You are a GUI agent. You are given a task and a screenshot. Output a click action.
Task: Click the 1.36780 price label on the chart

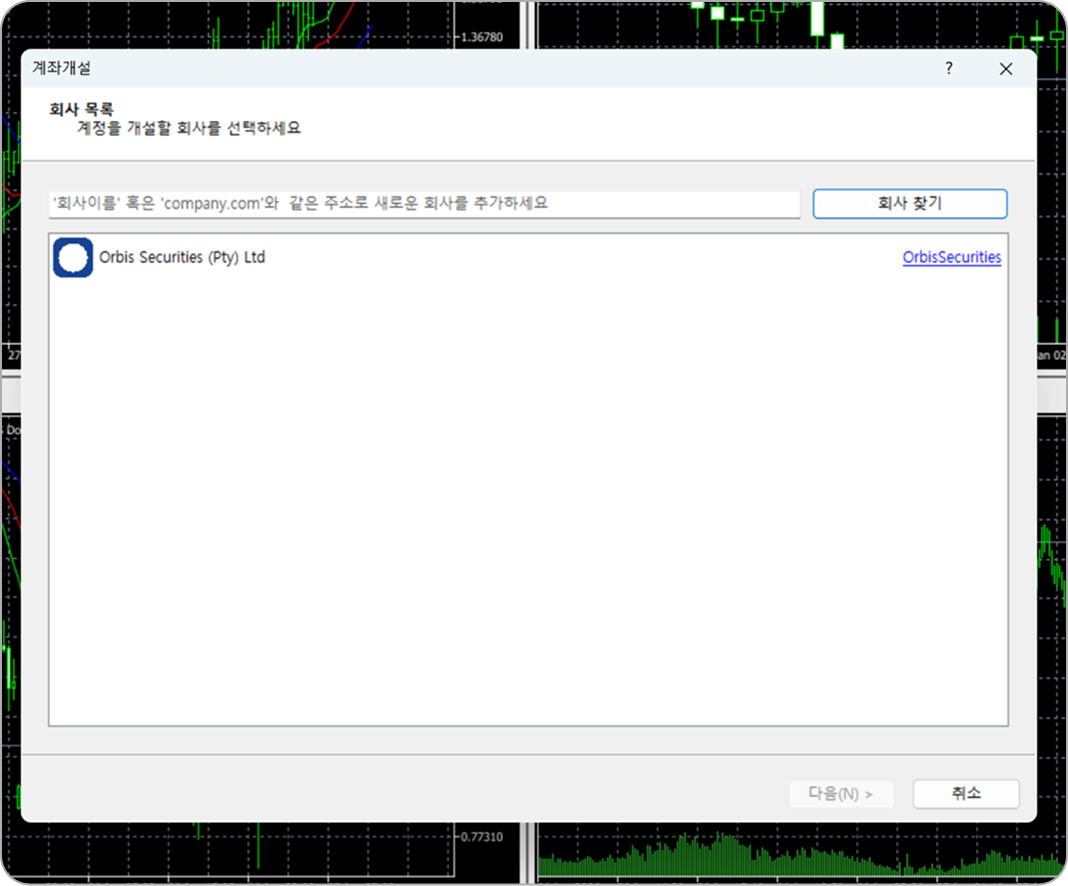point(483,35)
